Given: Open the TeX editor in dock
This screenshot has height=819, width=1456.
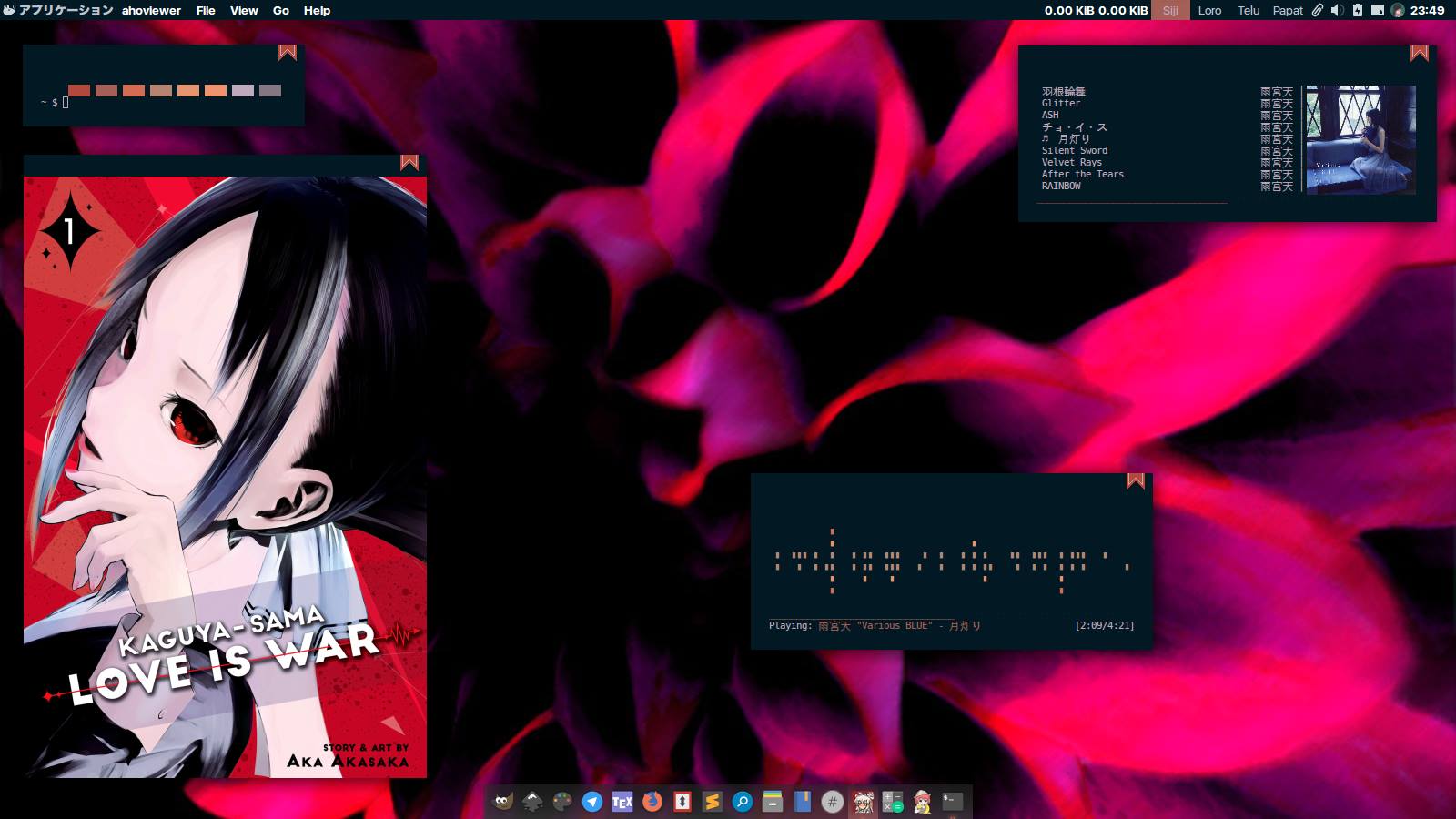Looking at the screenshot, I should (x=622, y=802).
